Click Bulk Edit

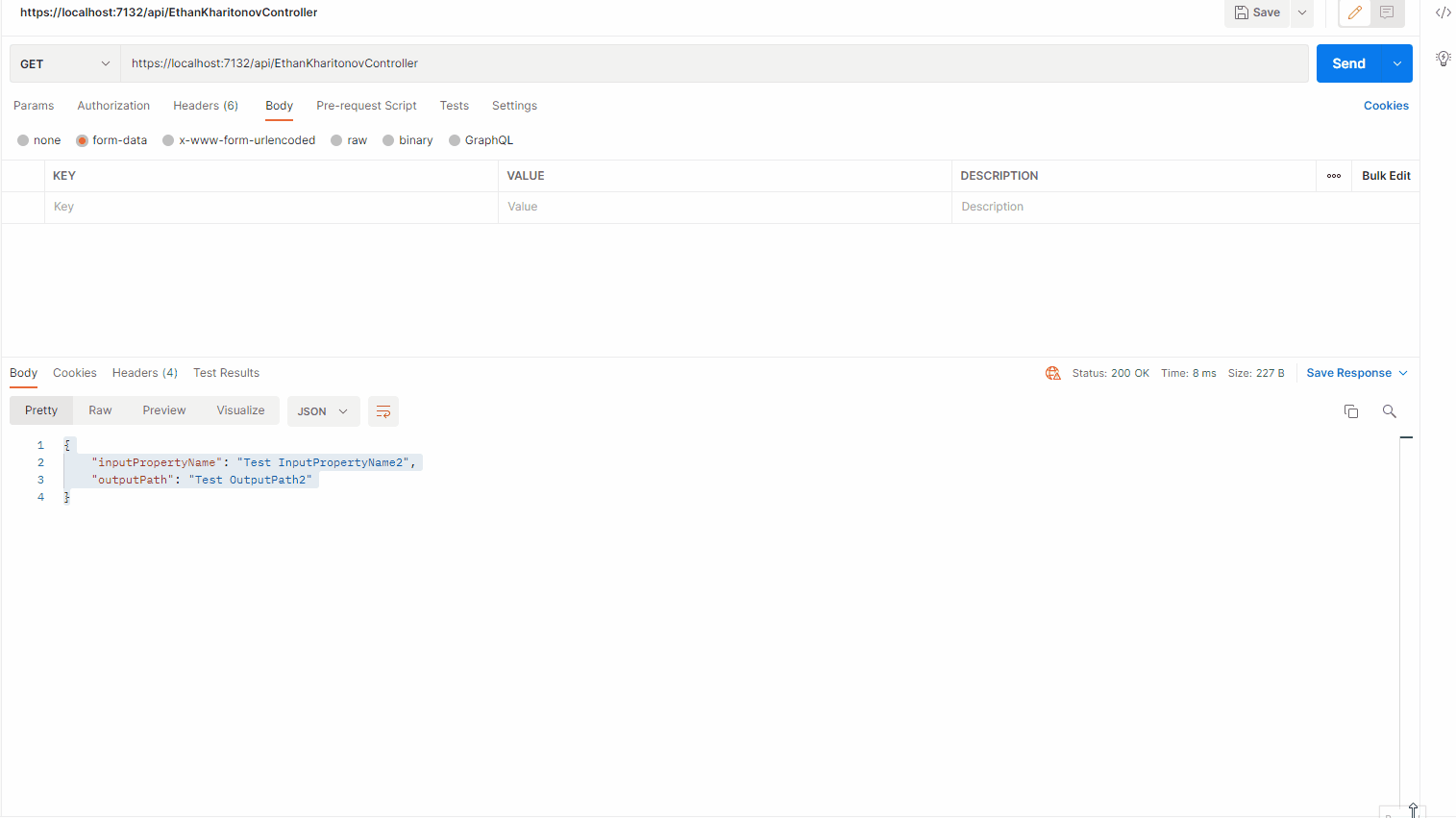click(1386, 176)
